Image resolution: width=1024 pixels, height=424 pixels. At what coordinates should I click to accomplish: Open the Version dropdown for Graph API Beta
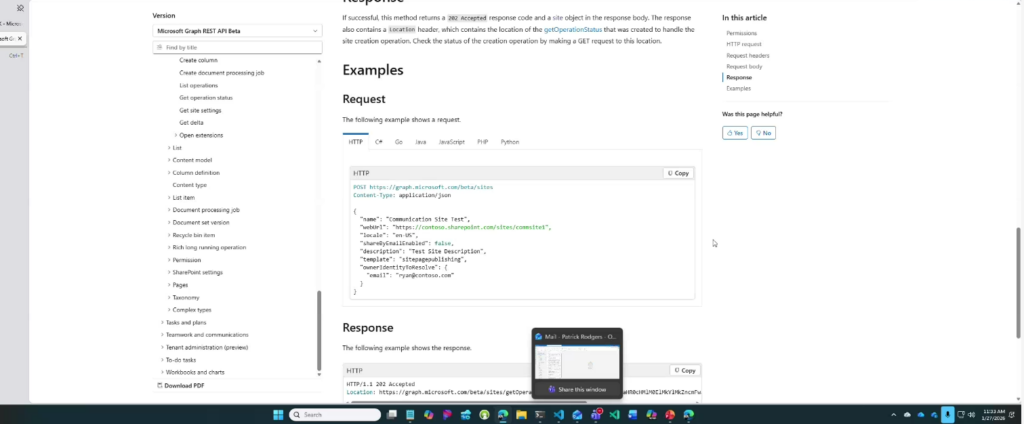(x=237, y=31)
